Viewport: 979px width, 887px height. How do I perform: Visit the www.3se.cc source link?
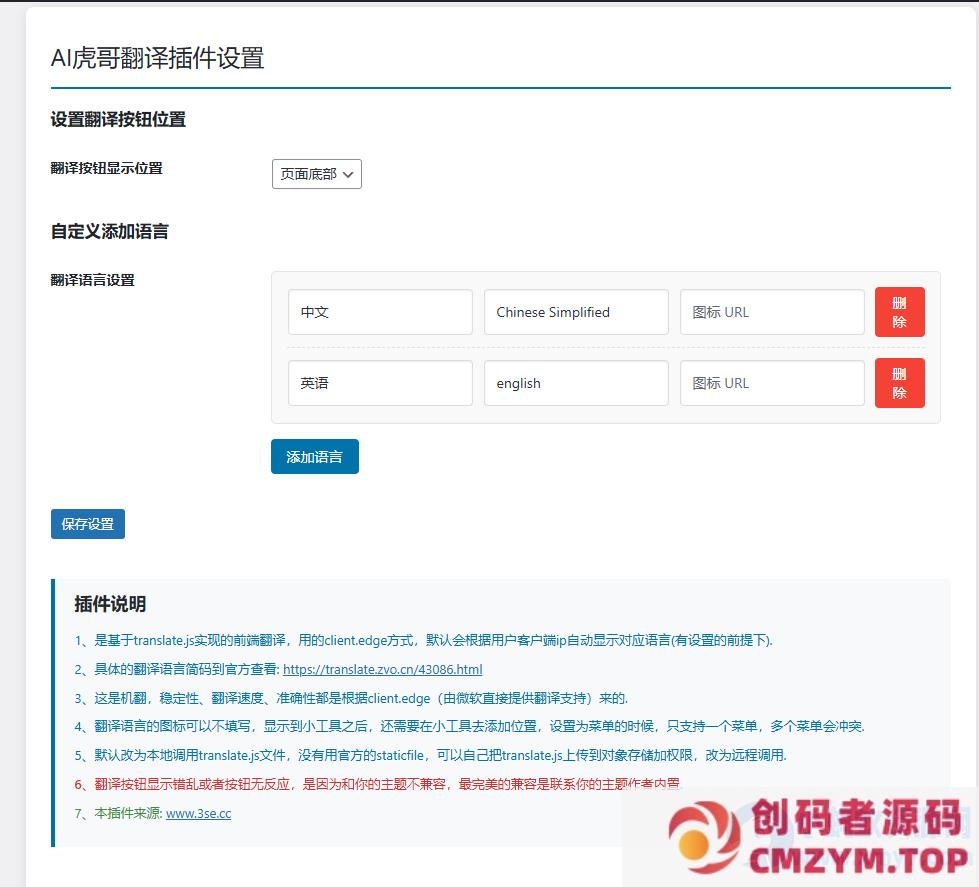198,813
